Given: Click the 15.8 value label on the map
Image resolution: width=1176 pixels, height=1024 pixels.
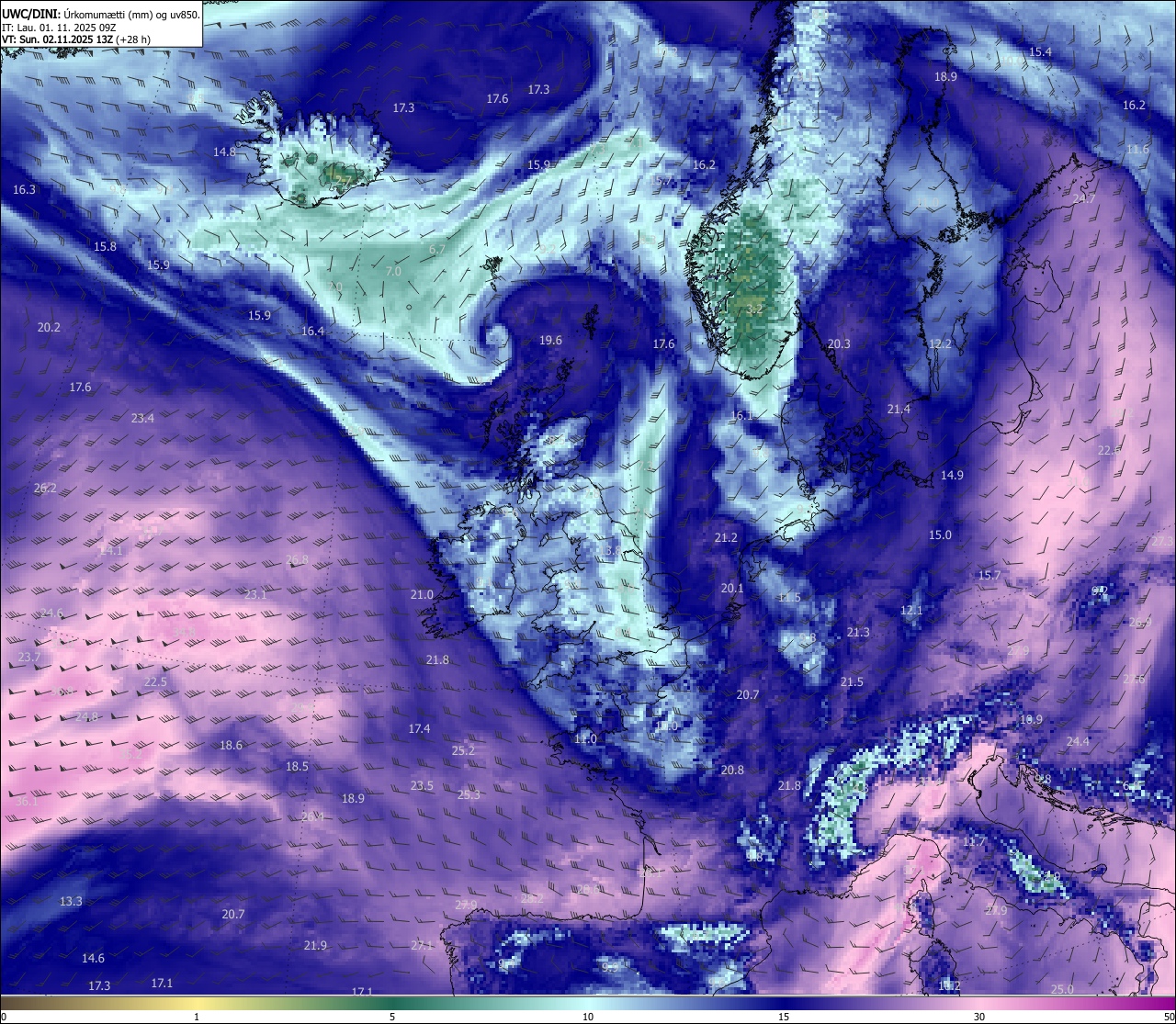Looking at the screenshot, I should (106, 247).
